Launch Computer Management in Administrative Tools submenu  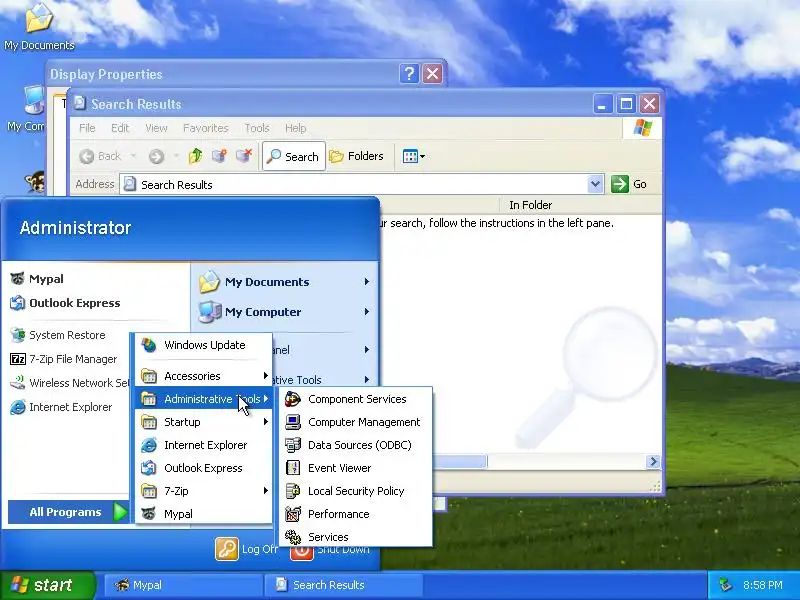pyautogui.click(x=356, y=422)
